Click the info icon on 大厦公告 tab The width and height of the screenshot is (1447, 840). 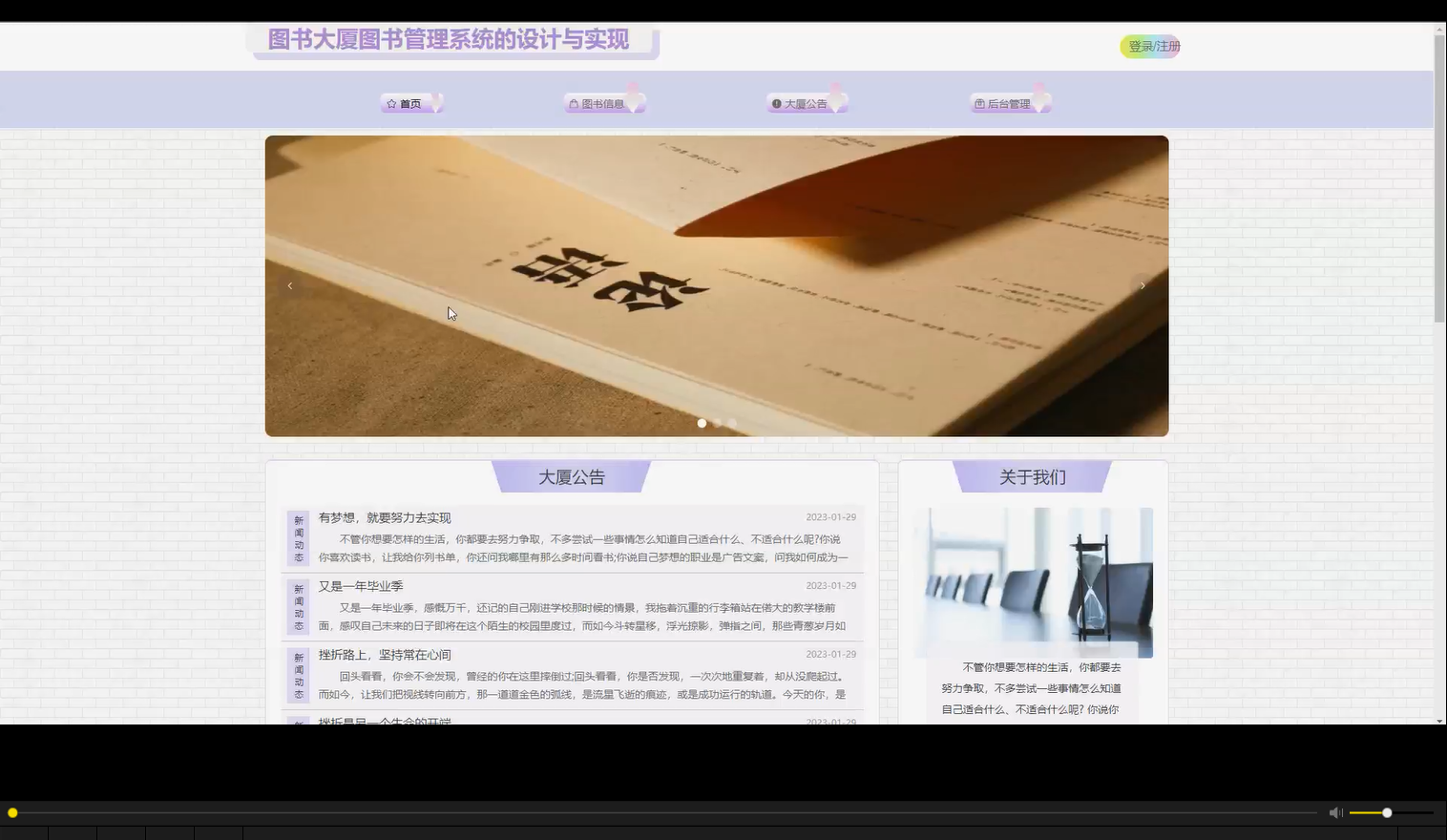tap(776, 102)
